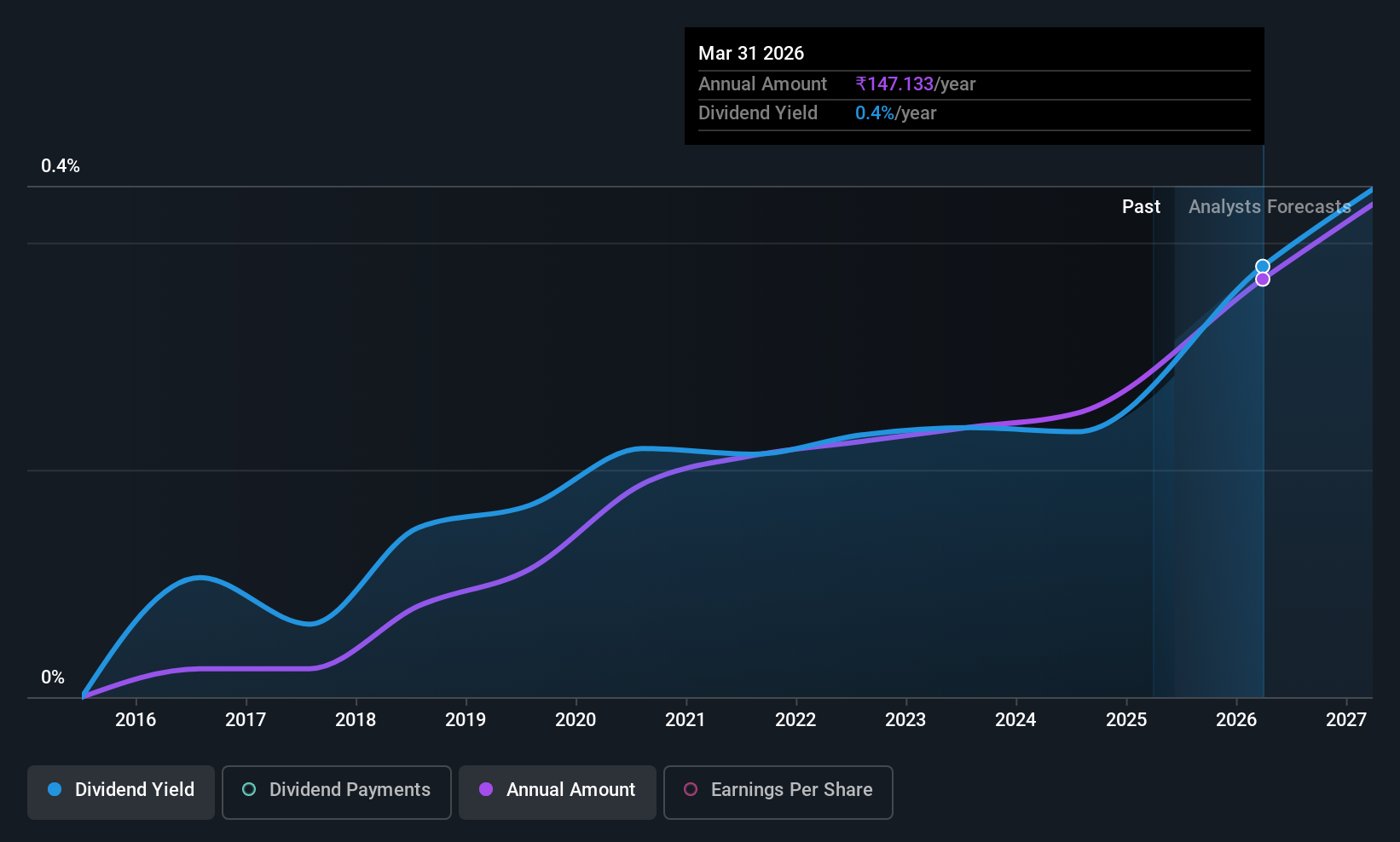Viewport: 1400px width, 842px height.
Task: Click the Analysts Forecasts region label
Action: (x=1270, y=207)
